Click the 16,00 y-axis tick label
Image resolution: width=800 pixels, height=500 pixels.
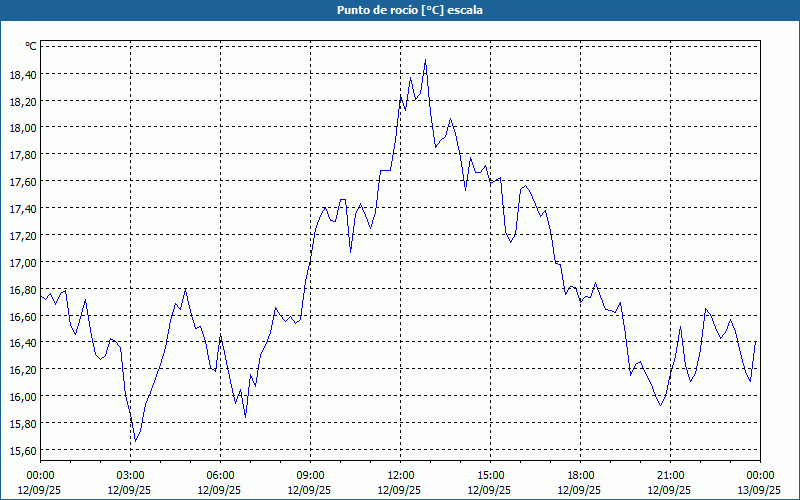23,396
